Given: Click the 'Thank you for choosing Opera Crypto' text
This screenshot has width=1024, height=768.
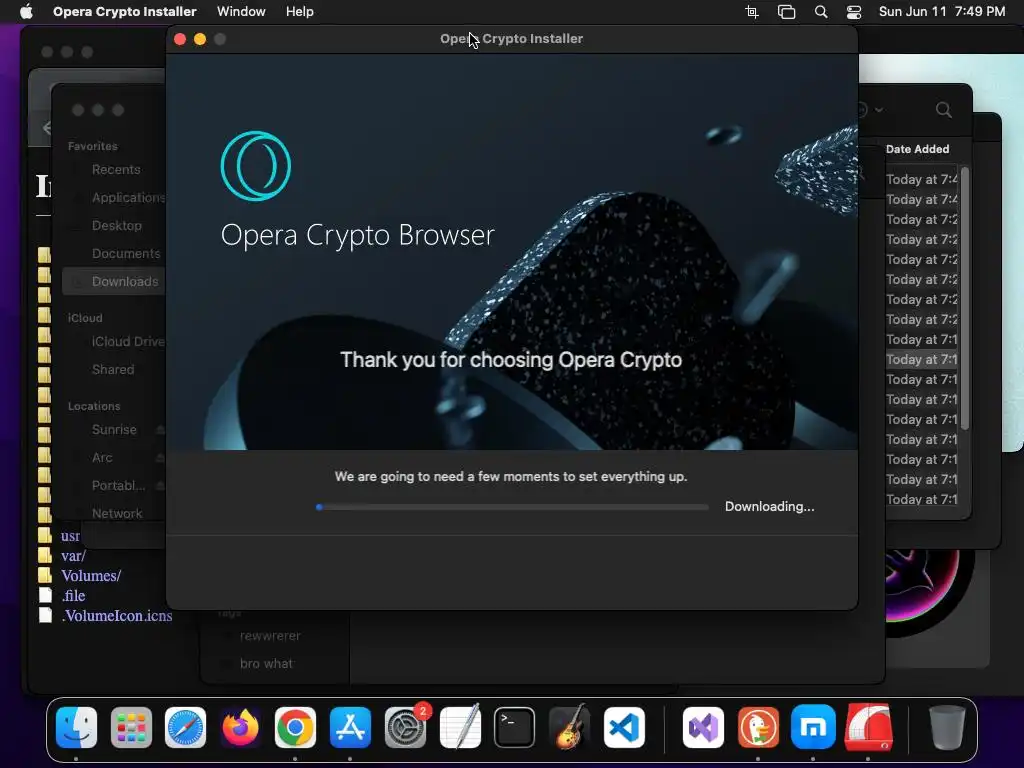Looking at the screenshot, I should click(x=511, y=360).
